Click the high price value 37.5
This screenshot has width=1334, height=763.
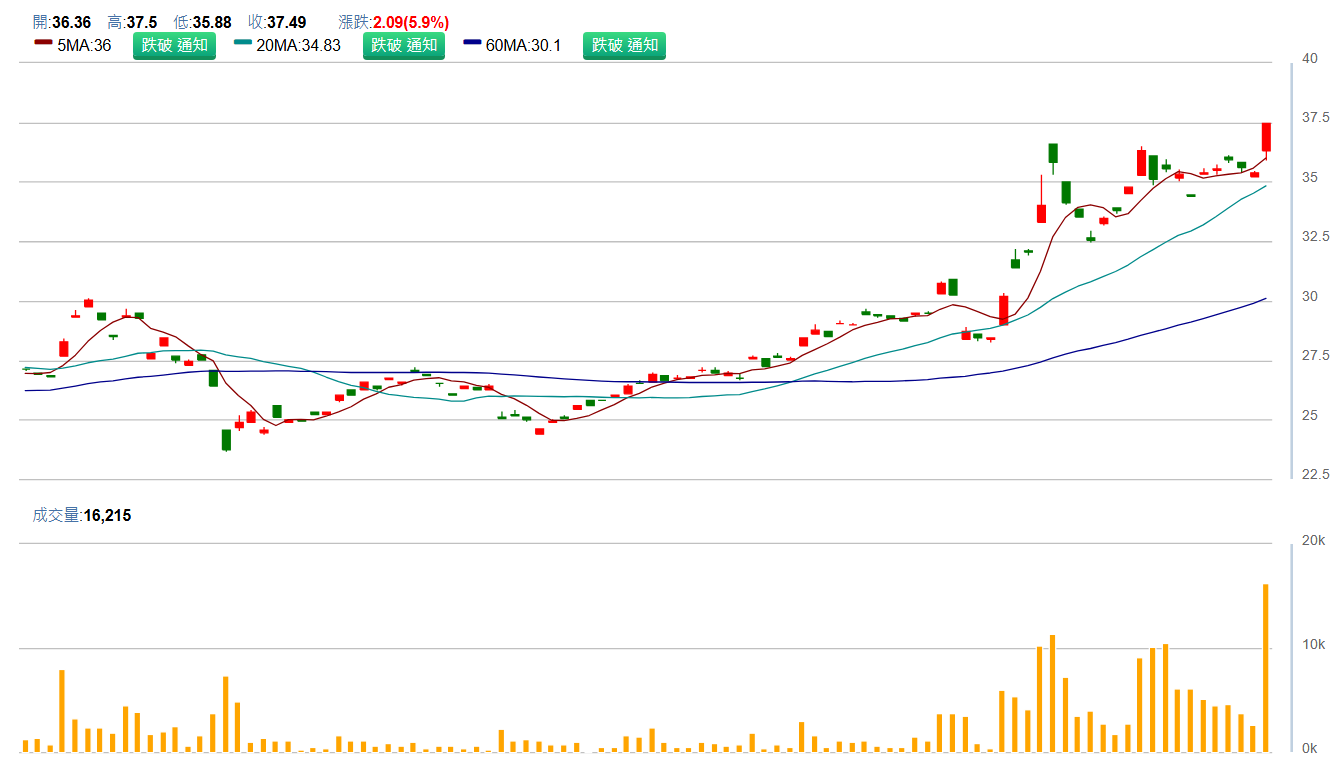(142, 22)
